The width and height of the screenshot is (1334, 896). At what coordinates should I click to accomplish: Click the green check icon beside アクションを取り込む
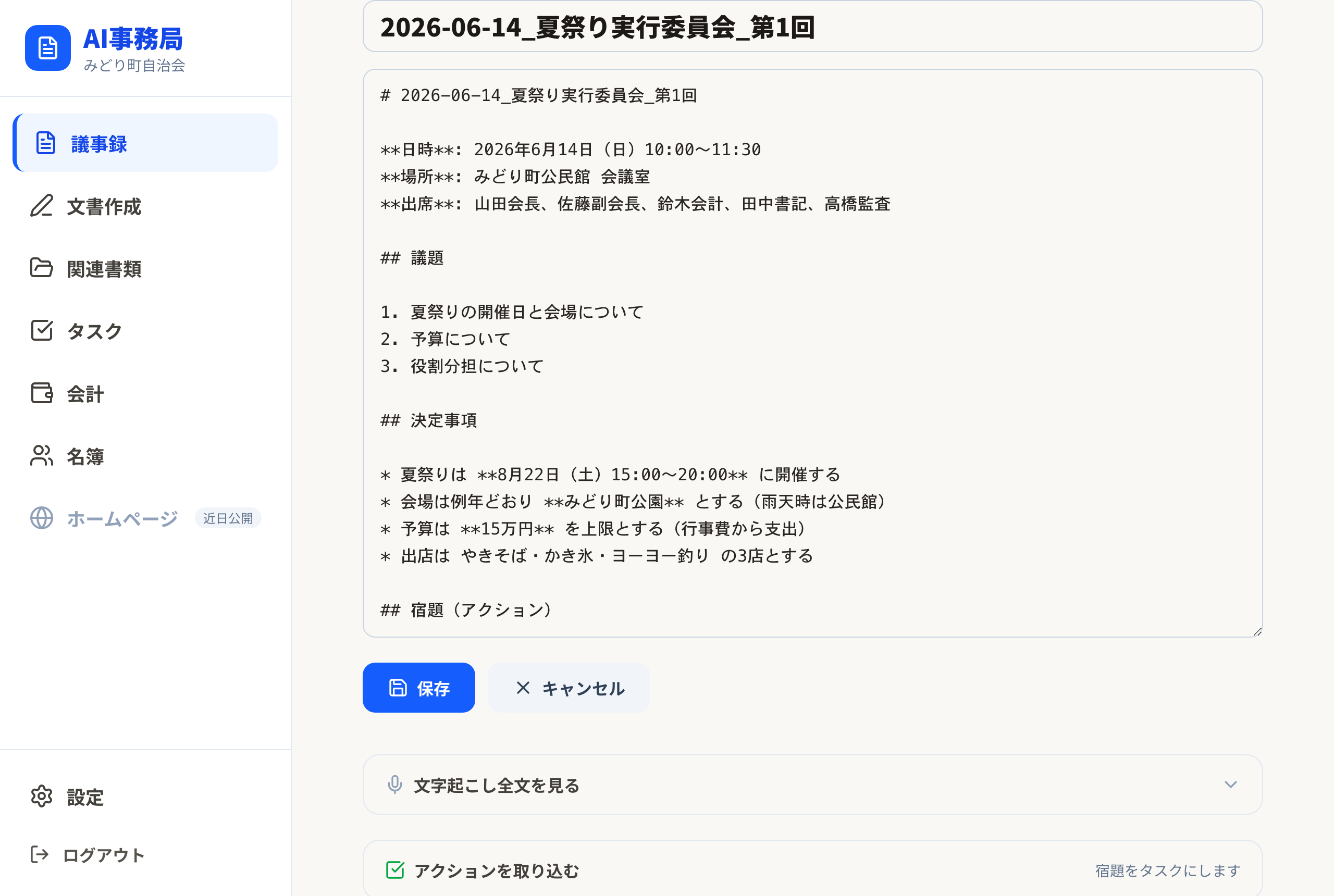tap(395, 870)
